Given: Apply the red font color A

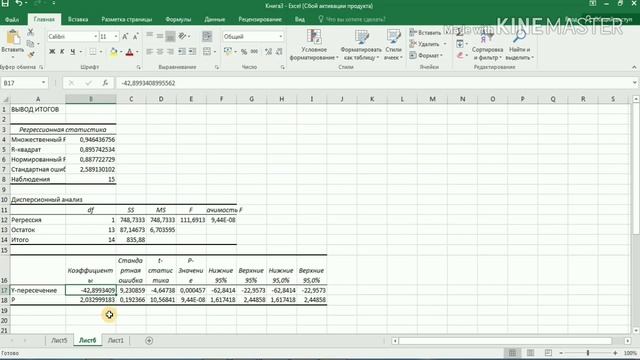Looking at the screenshot, I should point(129,52).
